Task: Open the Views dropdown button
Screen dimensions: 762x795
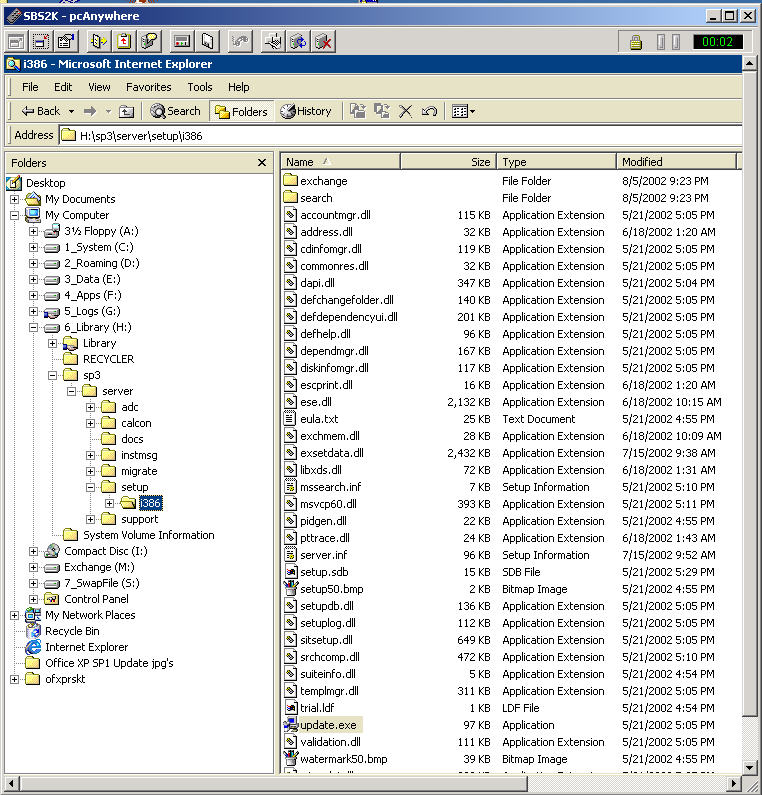Action: 463,111
